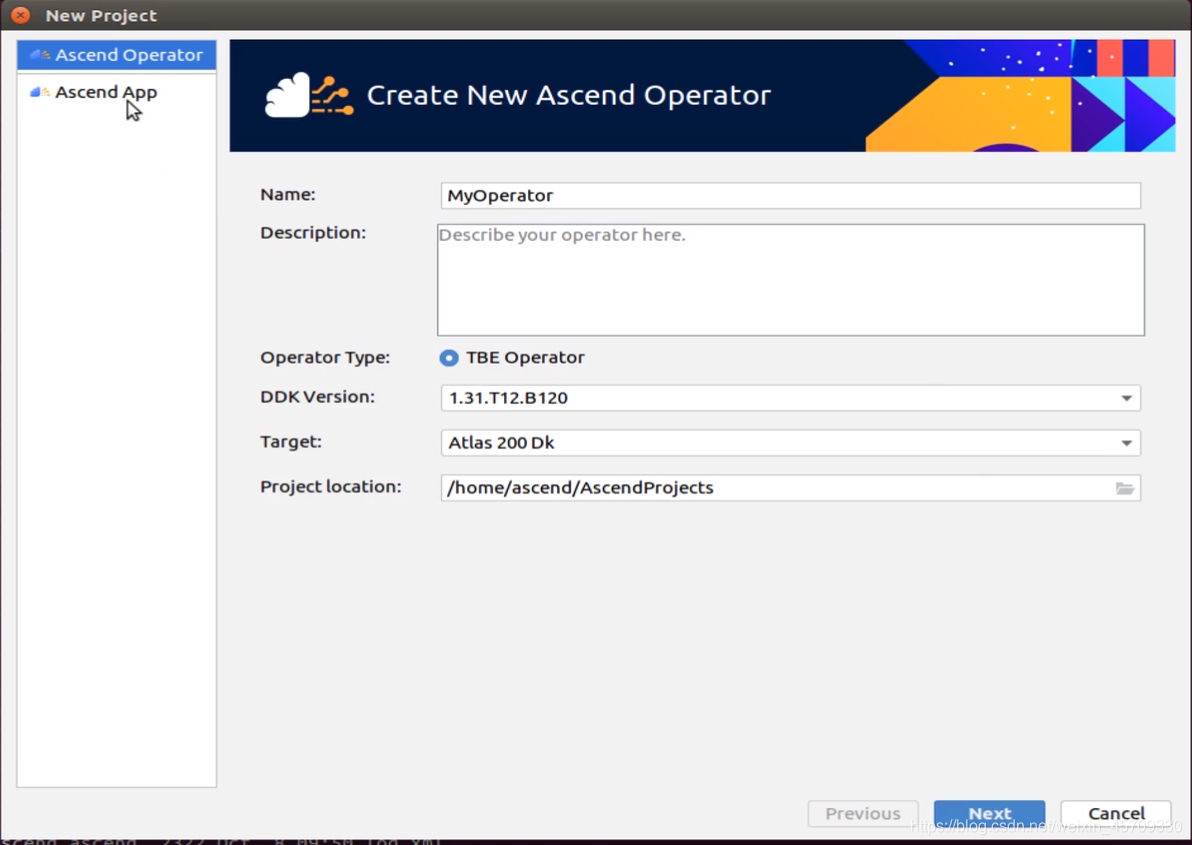Click the cloud logo in the header banner
The image size is (1192, 845).
tap(309, 96)
